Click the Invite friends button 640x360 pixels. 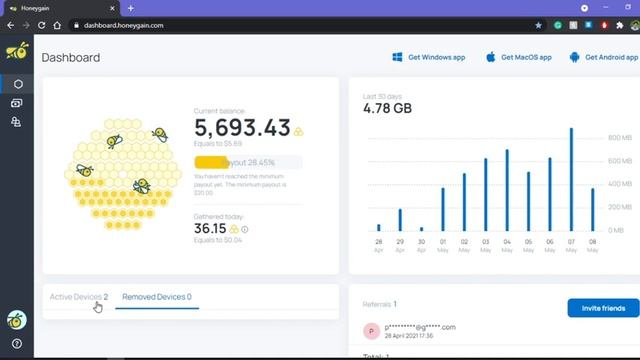click(603, 308)
